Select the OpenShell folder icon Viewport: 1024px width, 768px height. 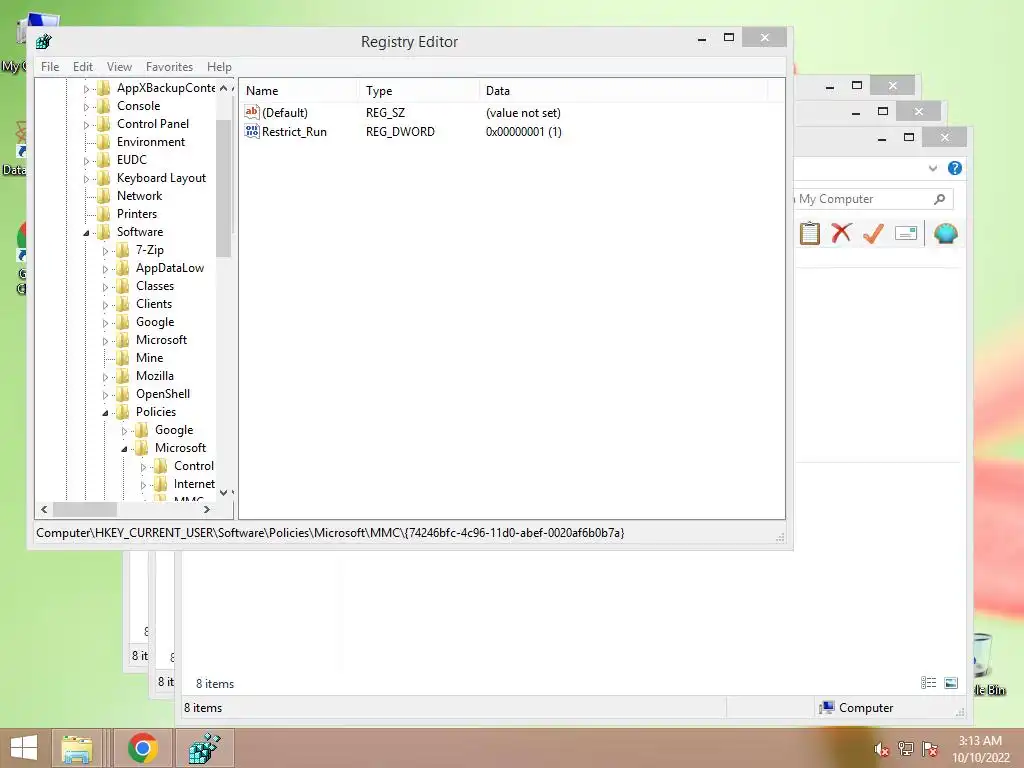[x=122, y=394]
